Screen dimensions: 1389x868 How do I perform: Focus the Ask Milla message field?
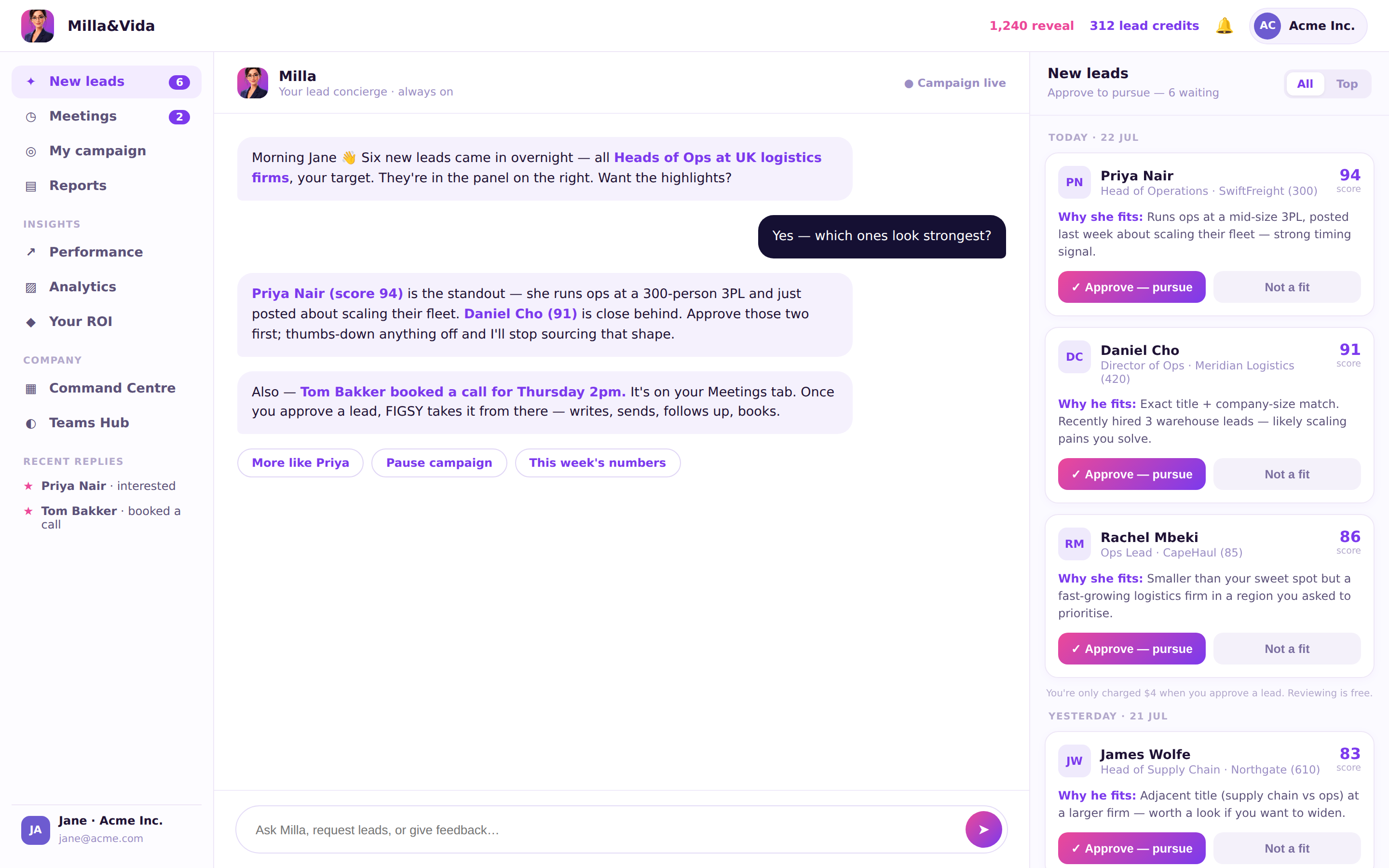(603, 829)
